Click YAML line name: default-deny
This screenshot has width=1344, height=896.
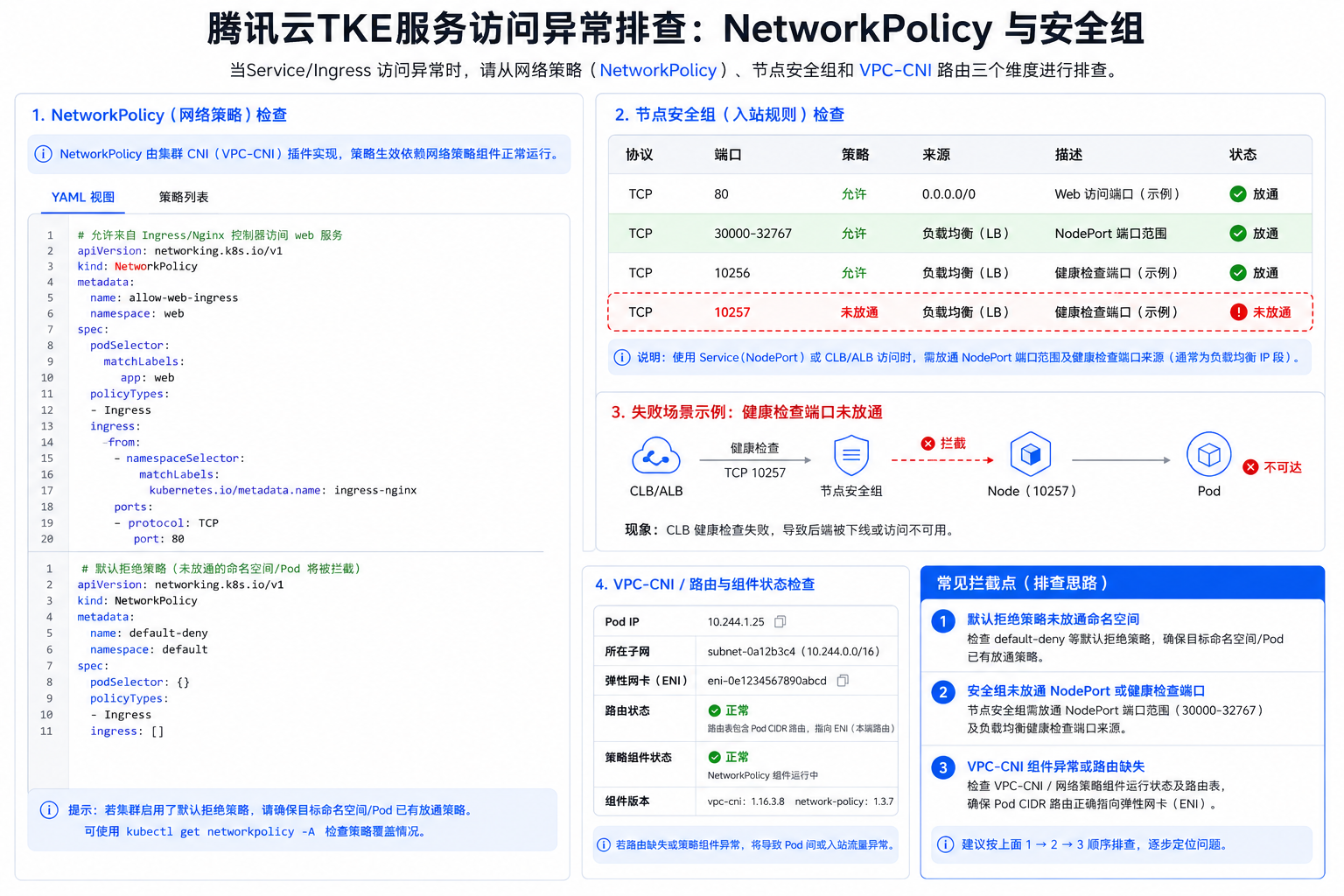pyautogui.click(x=149, y=633)
